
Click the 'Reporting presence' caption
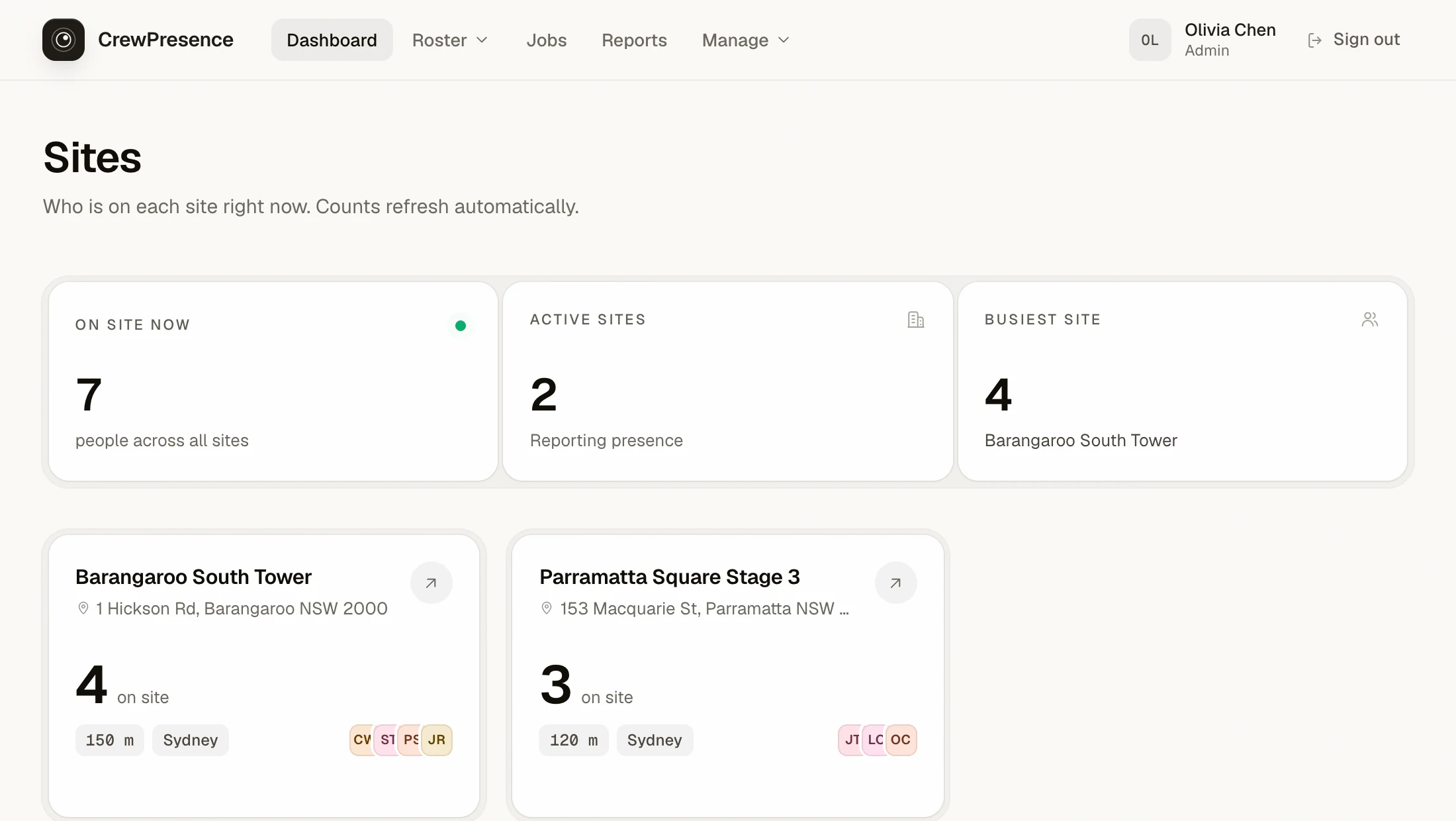point(606,440)
